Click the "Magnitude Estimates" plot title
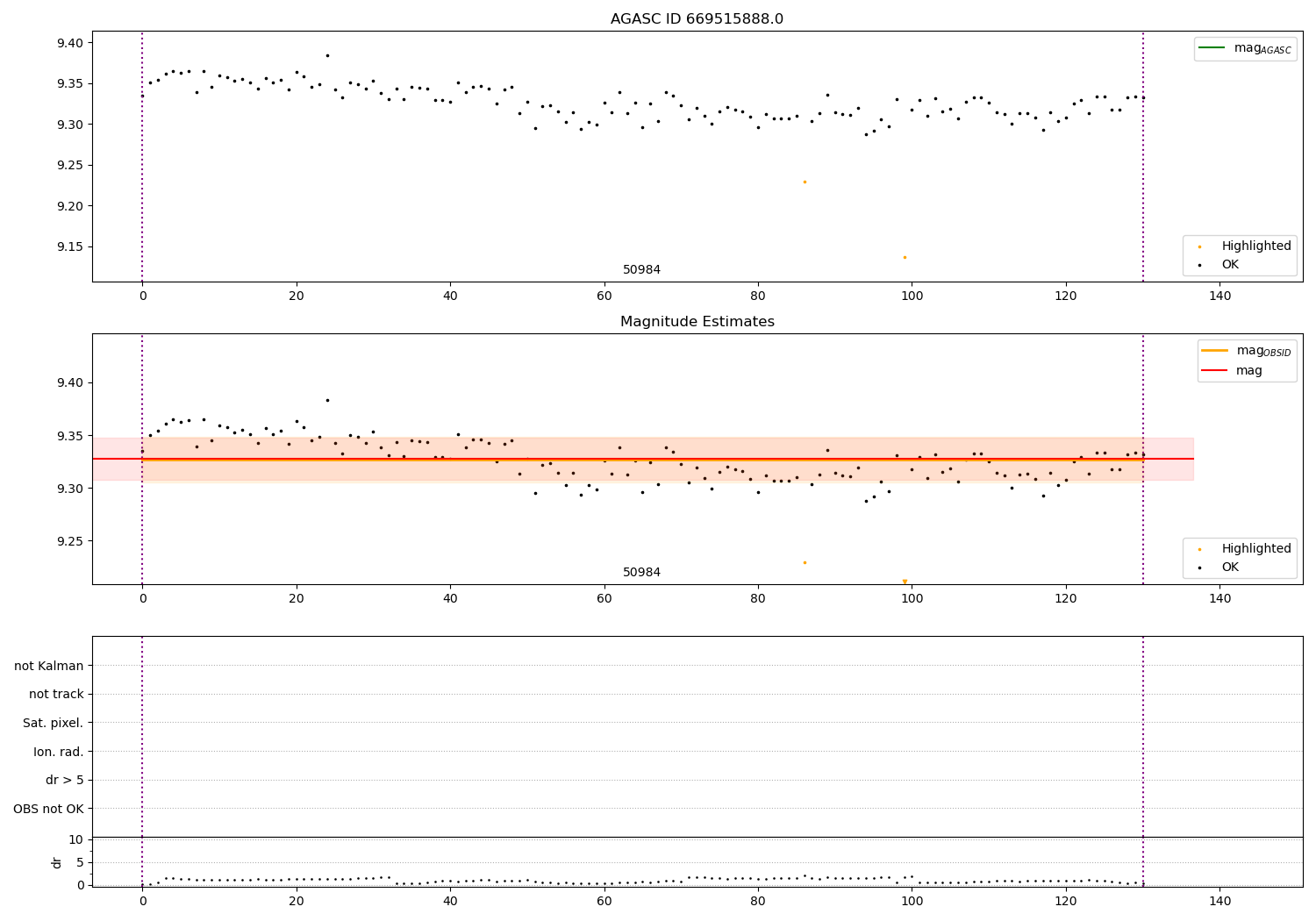The width and height of the screenshot is (1316, 921). click(697, 322)
